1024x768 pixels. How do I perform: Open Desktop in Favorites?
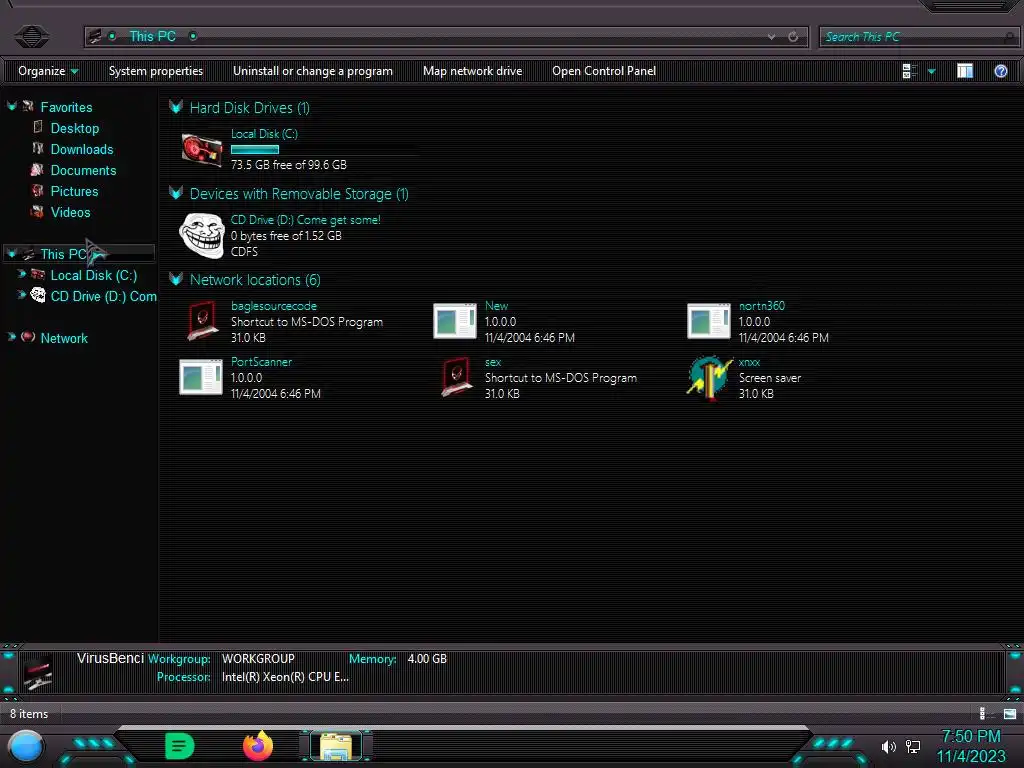tap(74, 128)
